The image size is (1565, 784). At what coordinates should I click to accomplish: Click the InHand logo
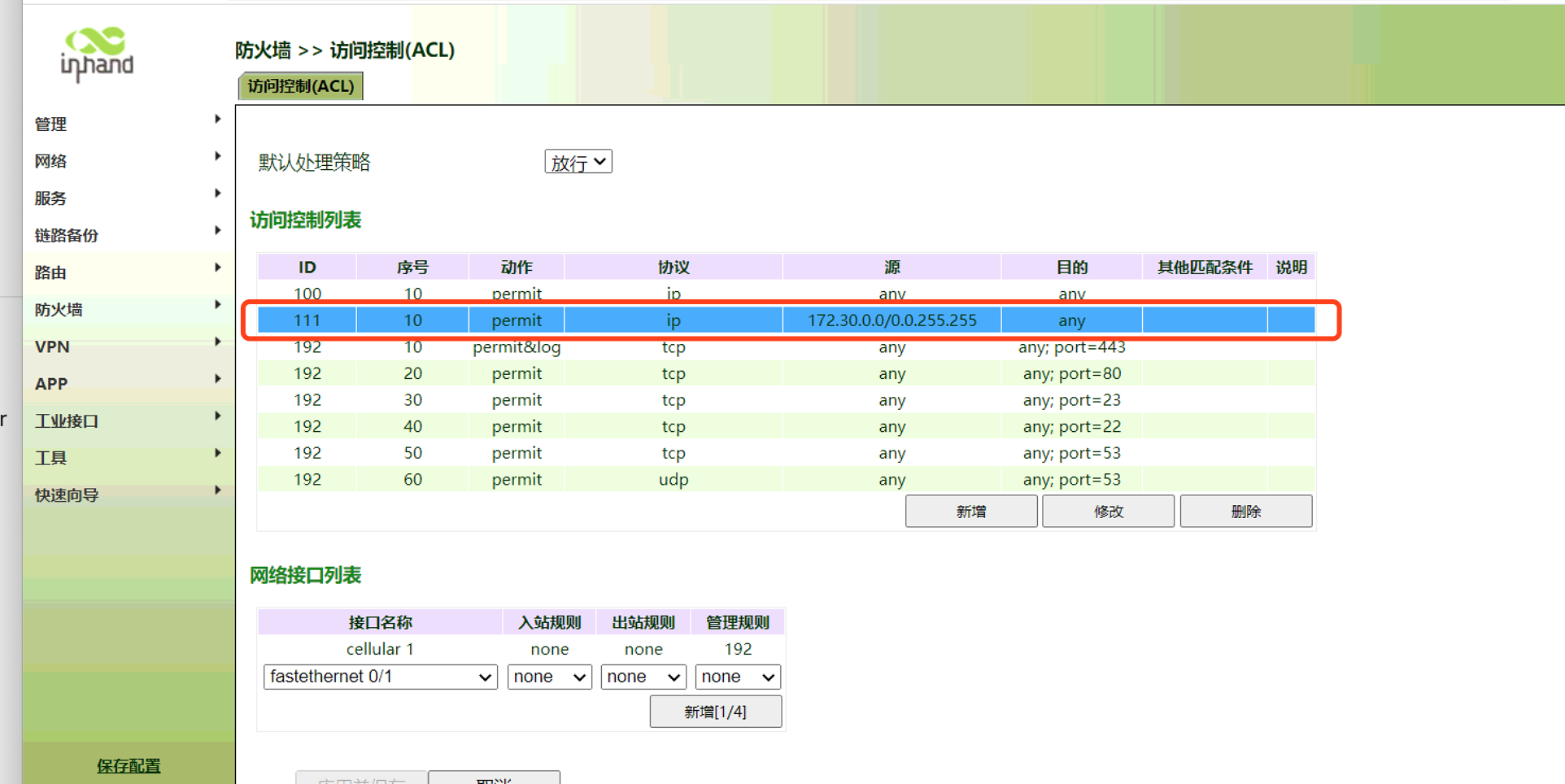(97, 54)
